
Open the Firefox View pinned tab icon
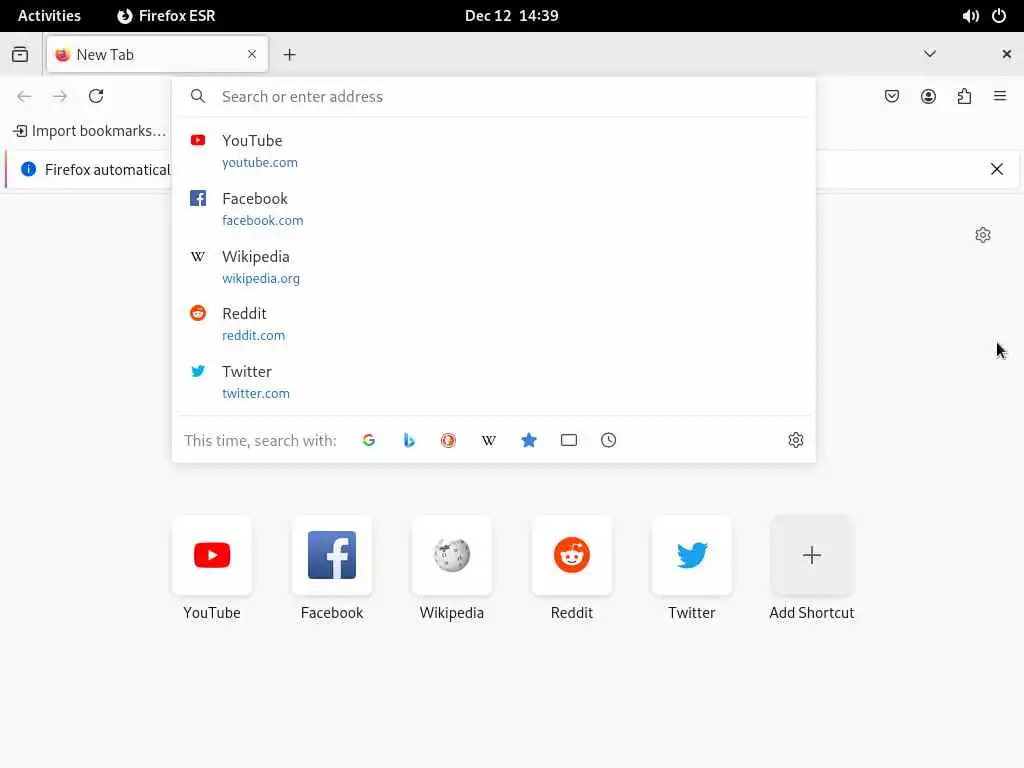[20, 54]
